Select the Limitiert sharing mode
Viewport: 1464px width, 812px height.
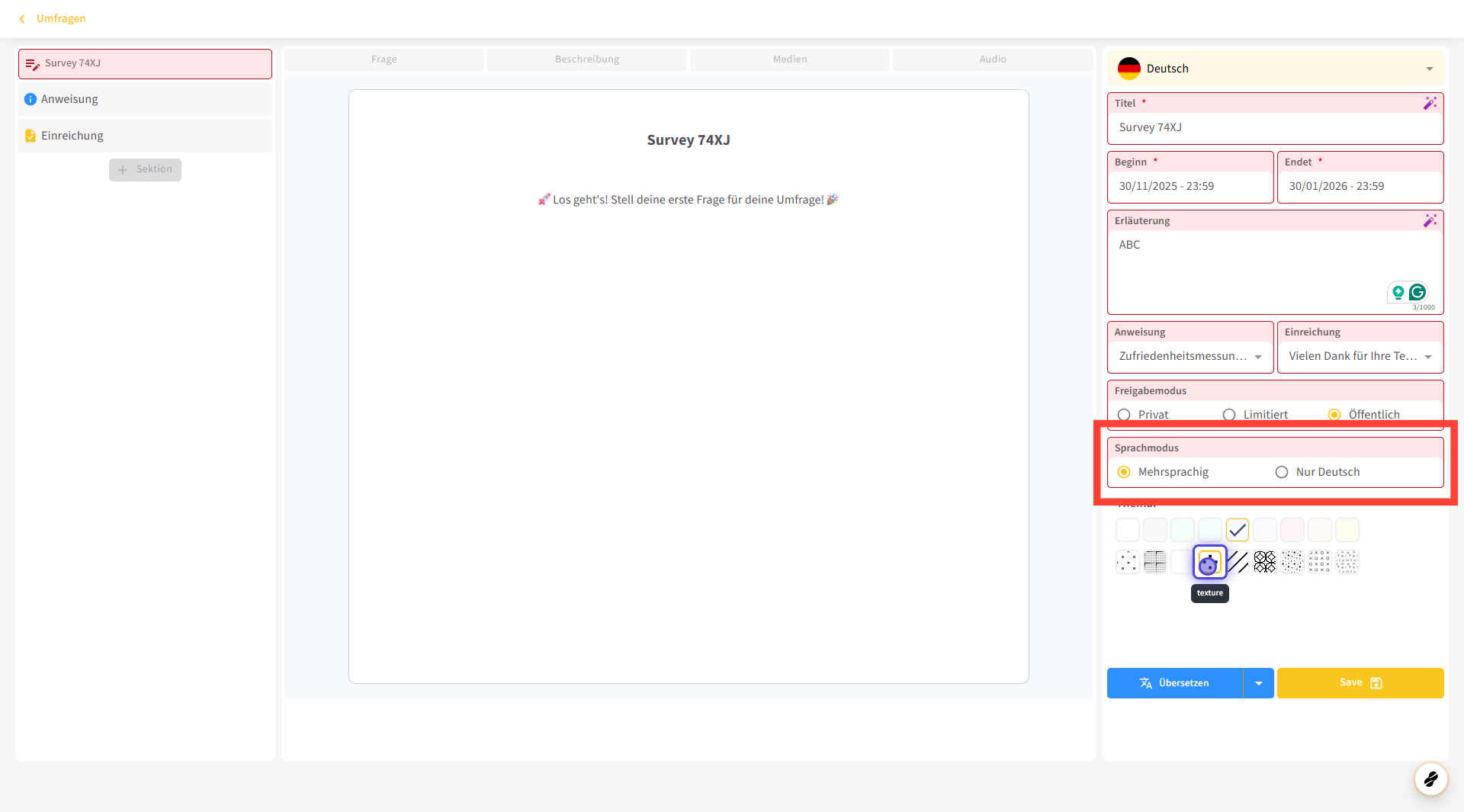click(1229, 415)
